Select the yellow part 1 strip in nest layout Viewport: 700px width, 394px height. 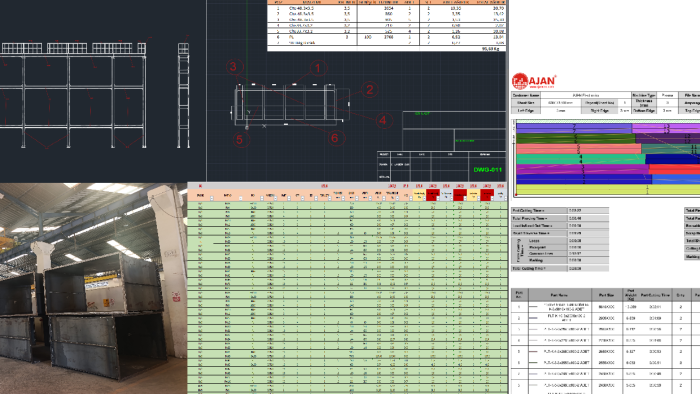(x=608, y=190)
